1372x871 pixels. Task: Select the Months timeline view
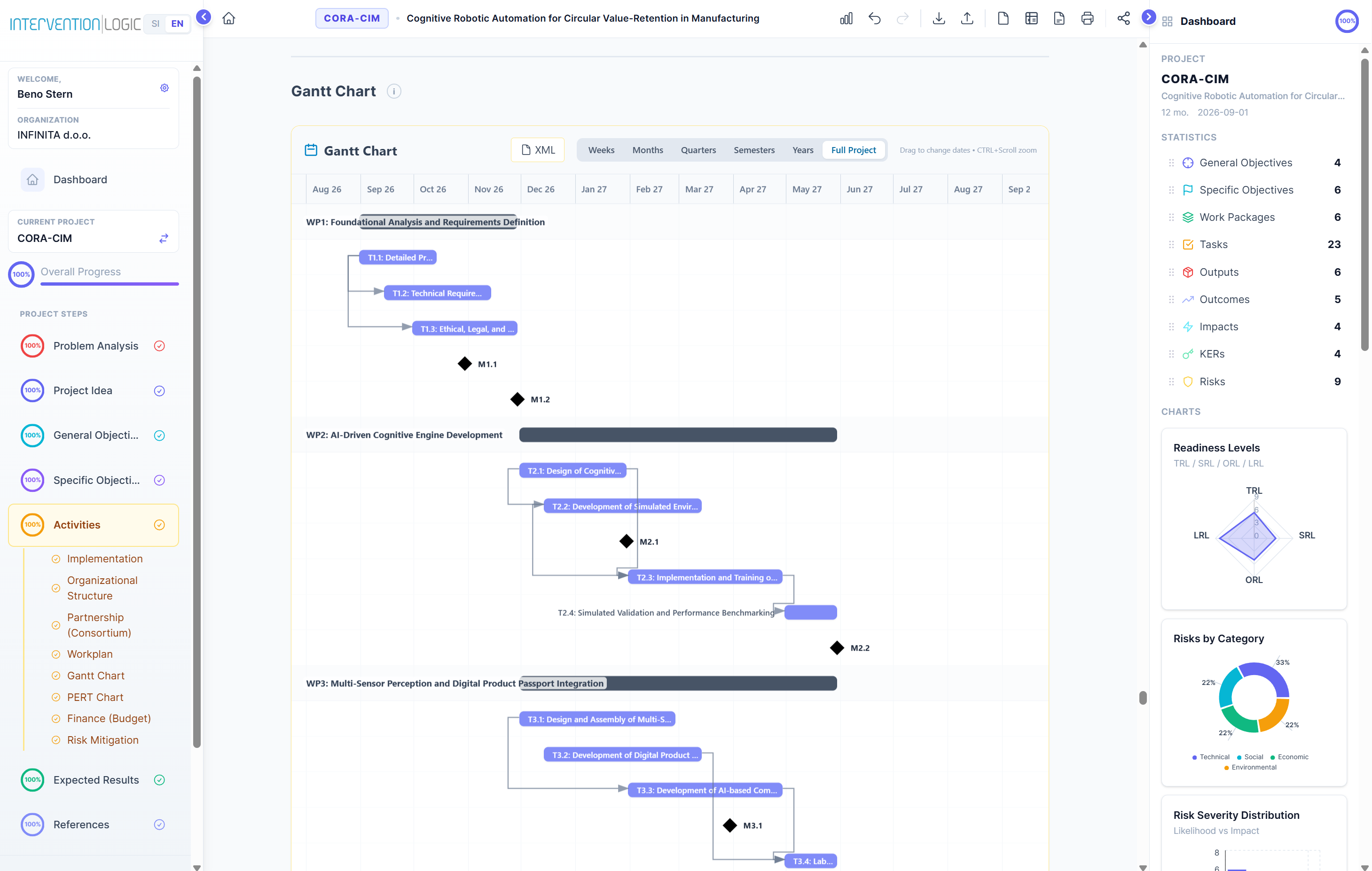point(647,150)
